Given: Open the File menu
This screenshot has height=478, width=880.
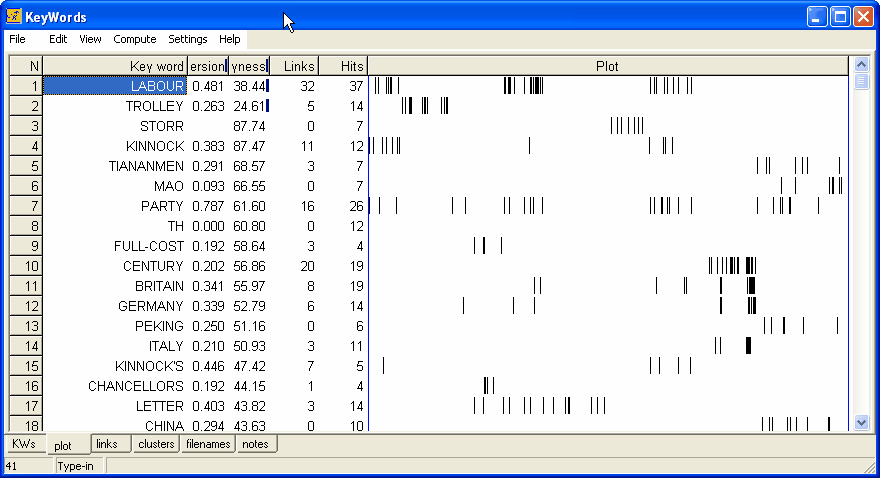Looking at the screenshot, I should pyautogui.click(x=17, y=39).
